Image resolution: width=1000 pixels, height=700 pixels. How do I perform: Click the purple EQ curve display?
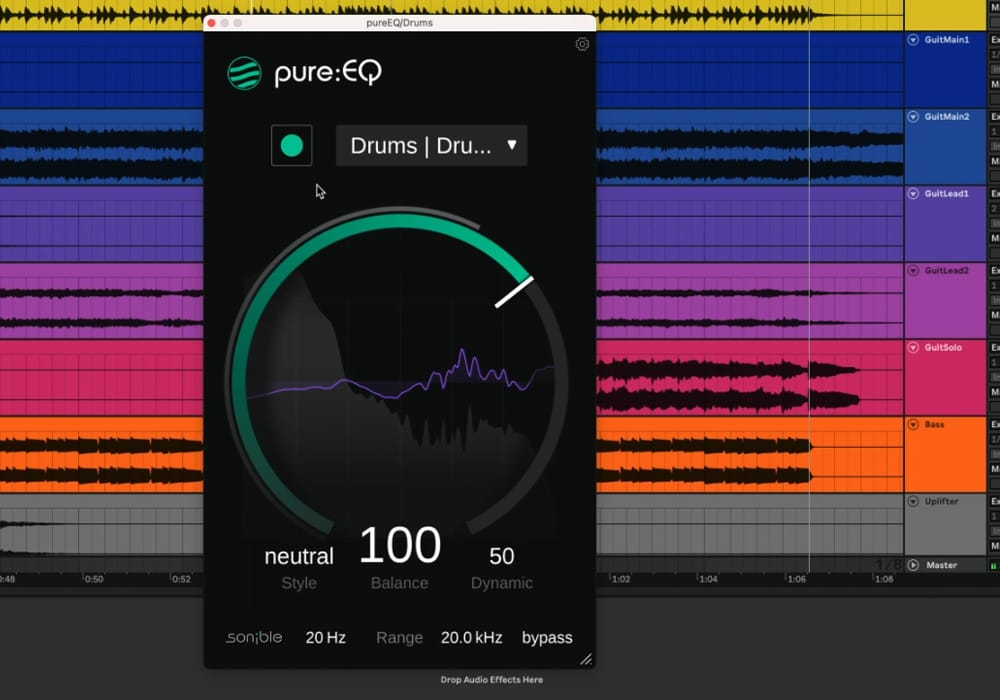pyautogui.click(x=400, y=376)
